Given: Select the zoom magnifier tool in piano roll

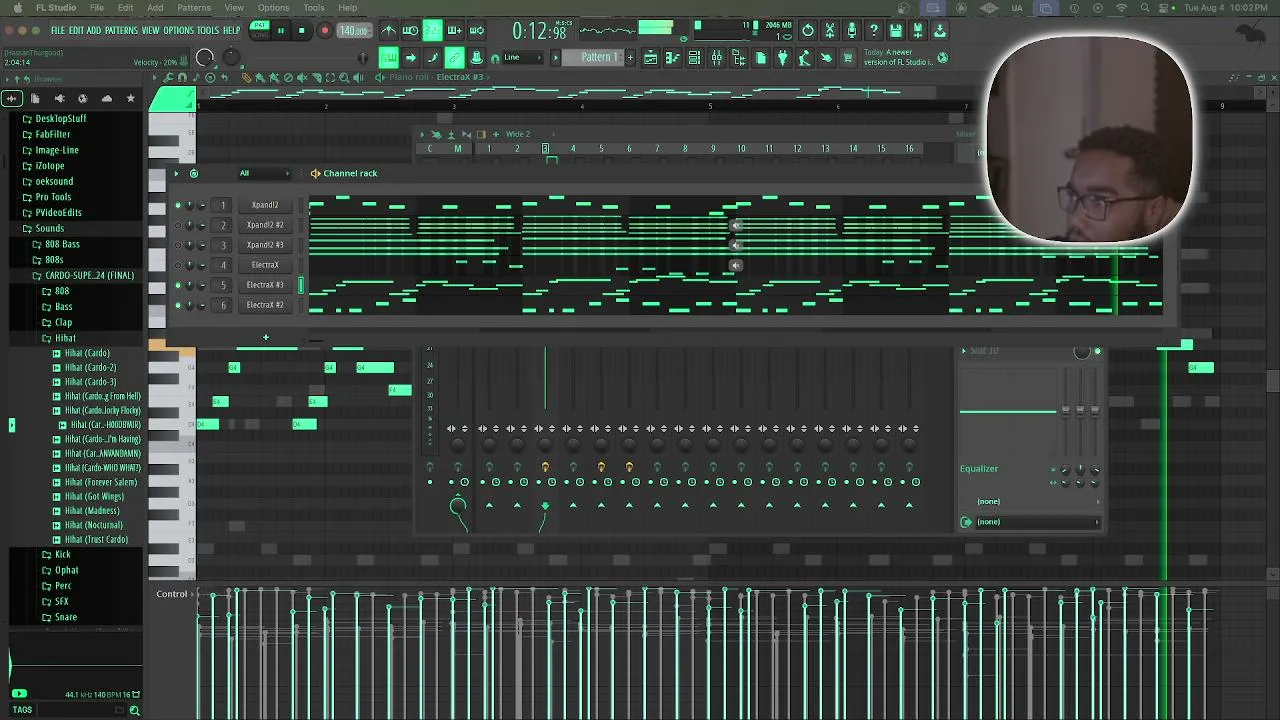Looking at the screenshot, I should [344, 77].
